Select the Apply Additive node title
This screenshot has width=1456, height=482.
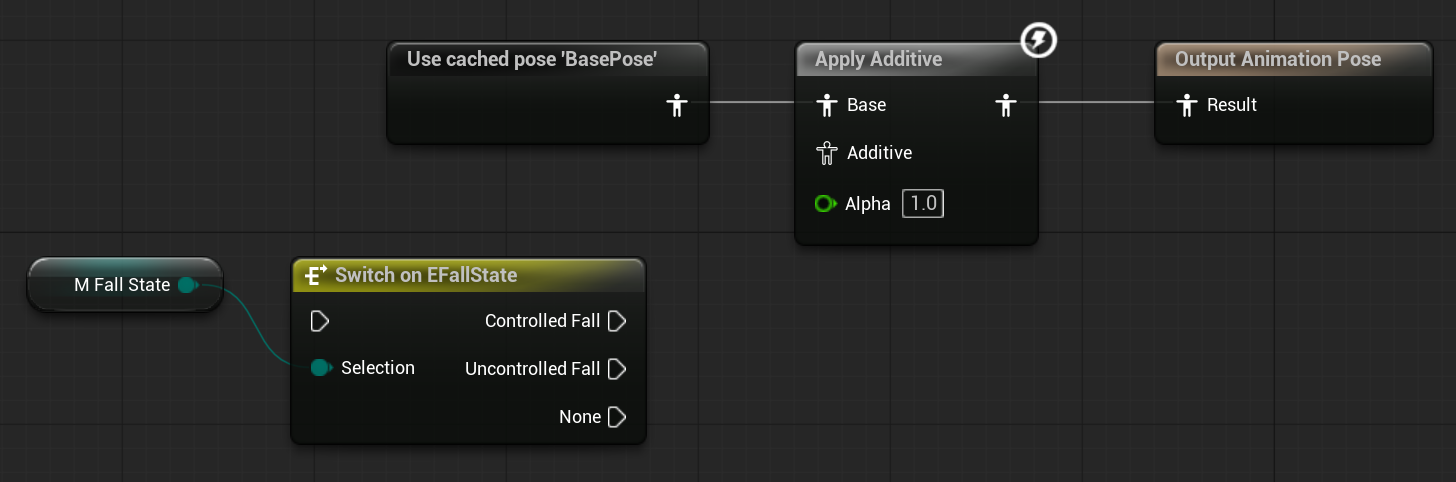pos(878,59)
